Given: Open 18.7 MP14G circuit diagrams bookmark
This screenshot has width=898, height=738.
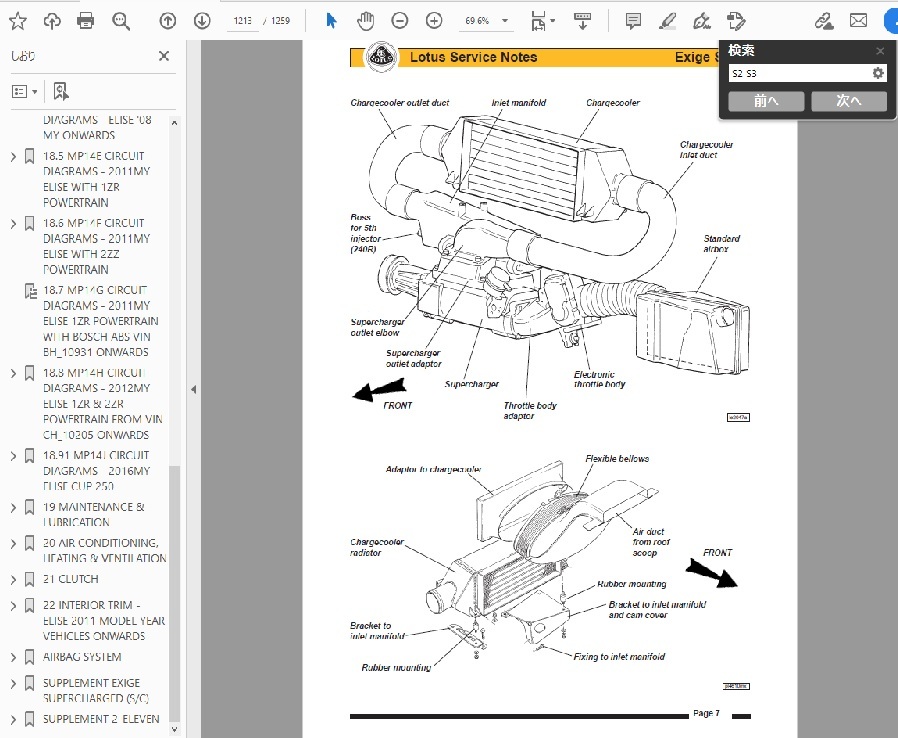Looking at the screenshot, I should 101,321.
